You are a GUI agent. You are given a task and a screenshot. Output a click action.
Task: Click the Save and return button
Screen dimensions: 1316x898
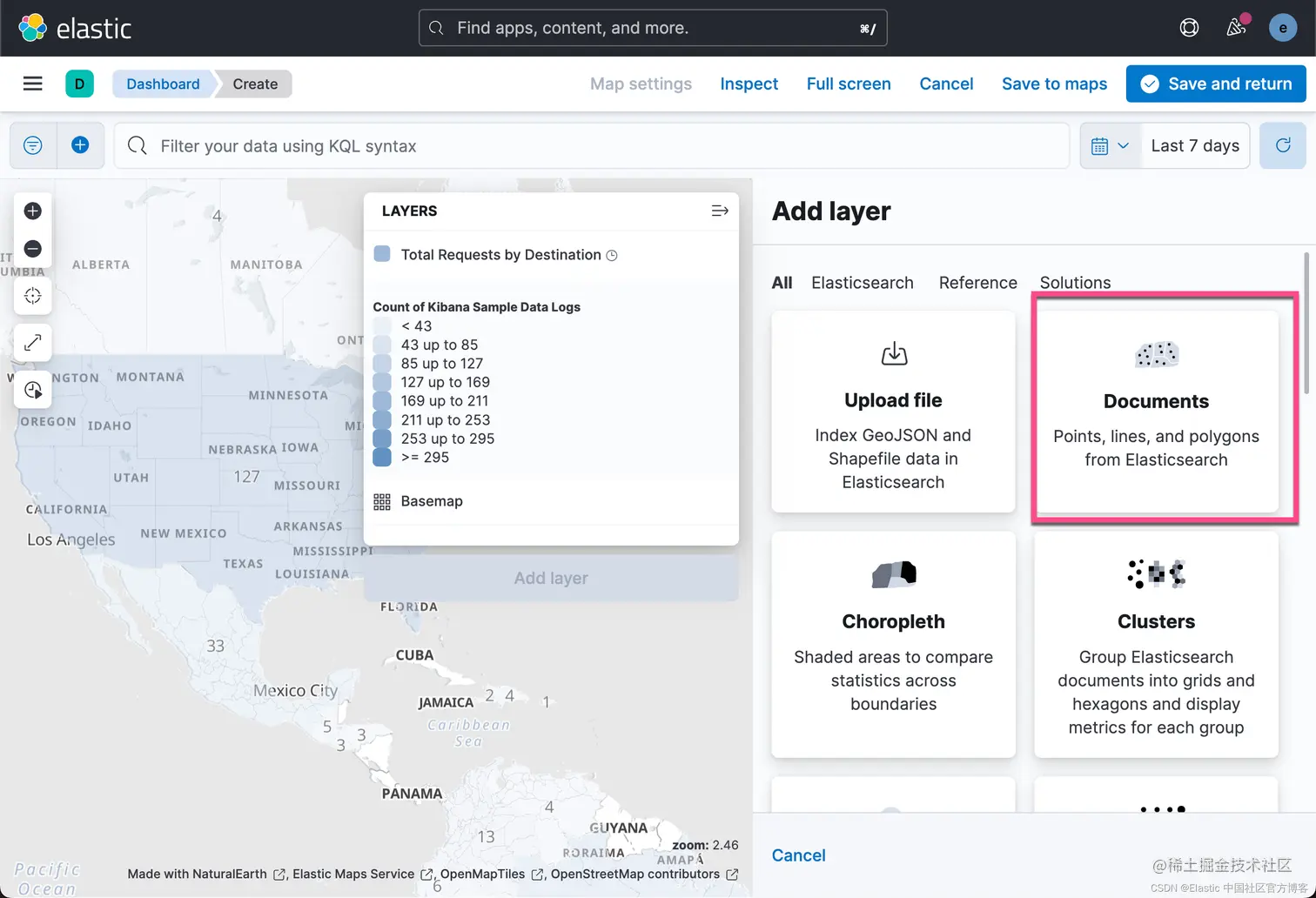(x=1216, y=84)
